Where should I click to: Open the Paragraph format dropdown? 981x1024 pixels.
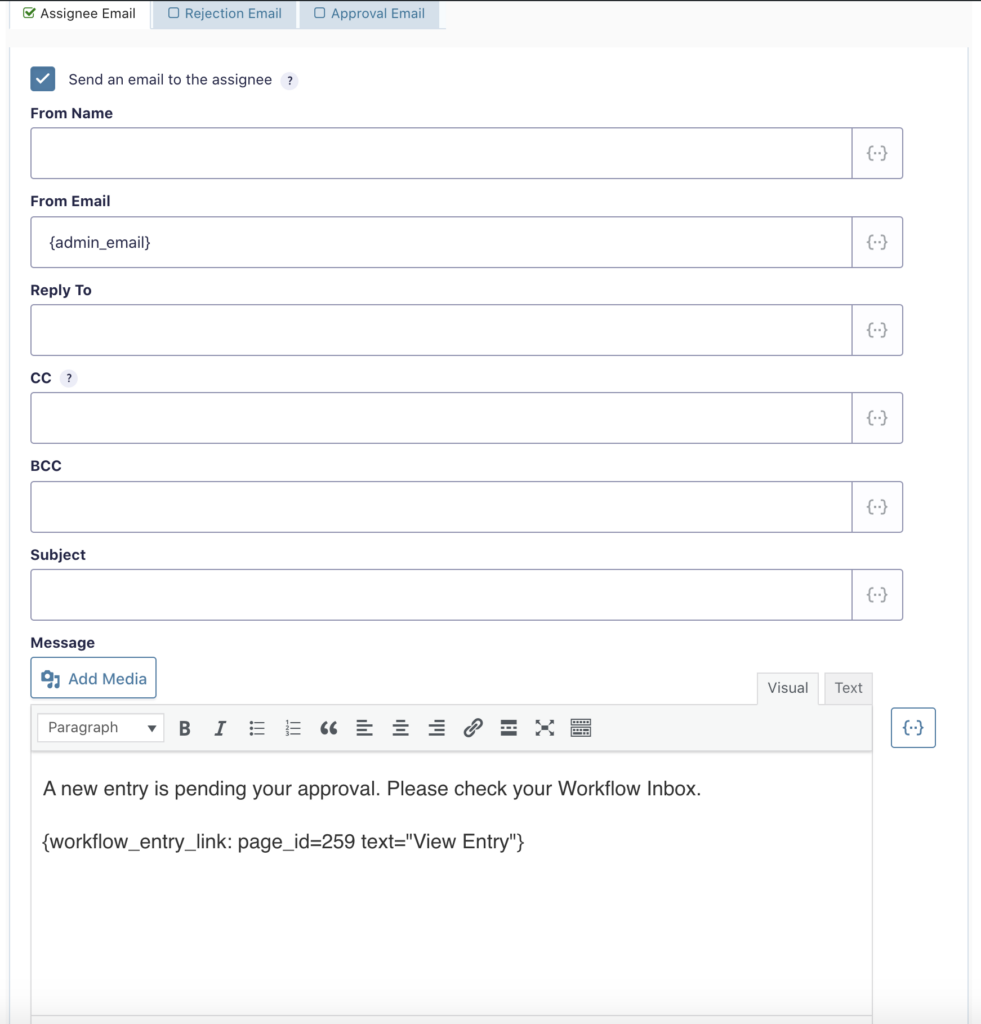(101, 728)
